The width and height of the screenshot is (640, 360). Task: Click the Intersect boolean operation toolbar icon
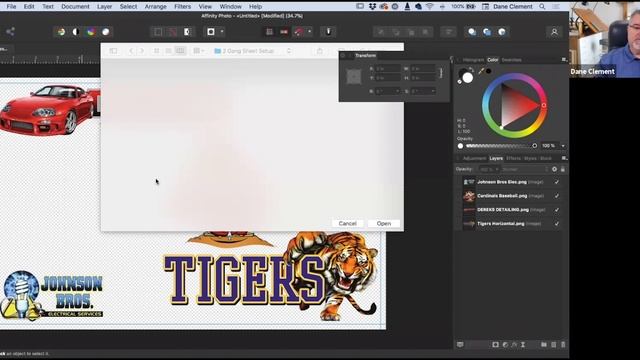[502, 32]
